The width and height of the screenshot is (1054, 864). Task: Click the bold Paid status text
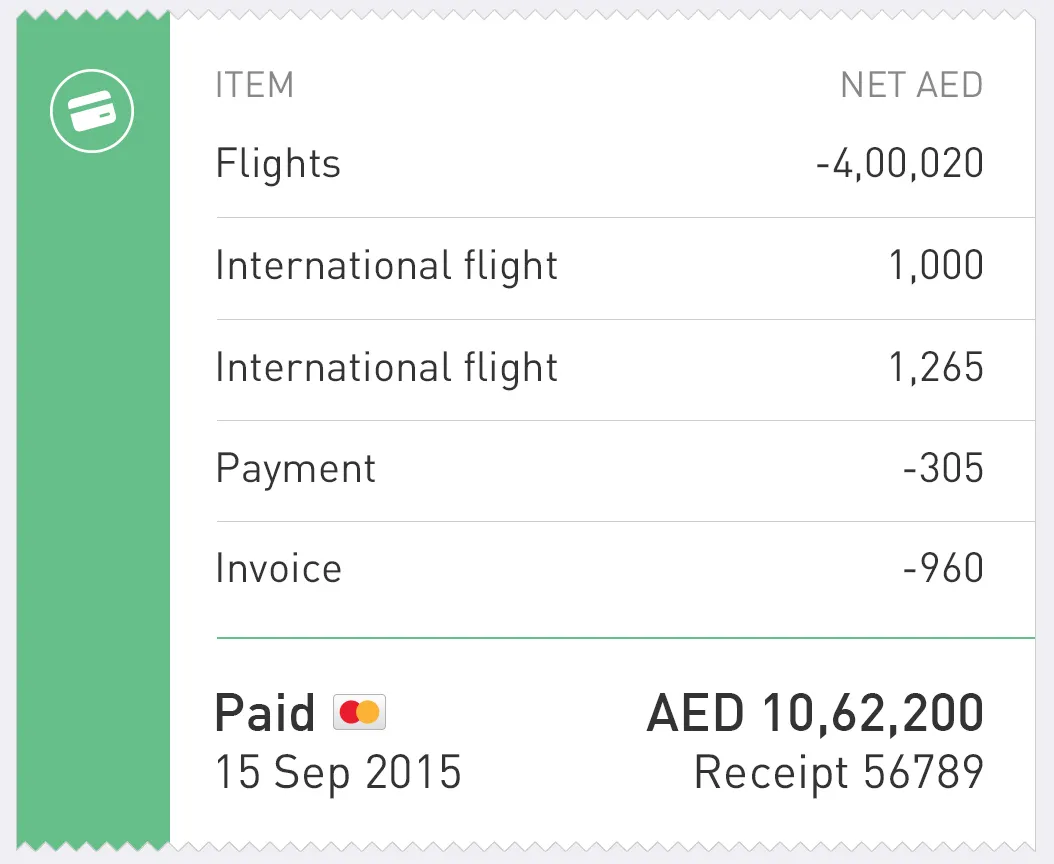tap(265, 712)
